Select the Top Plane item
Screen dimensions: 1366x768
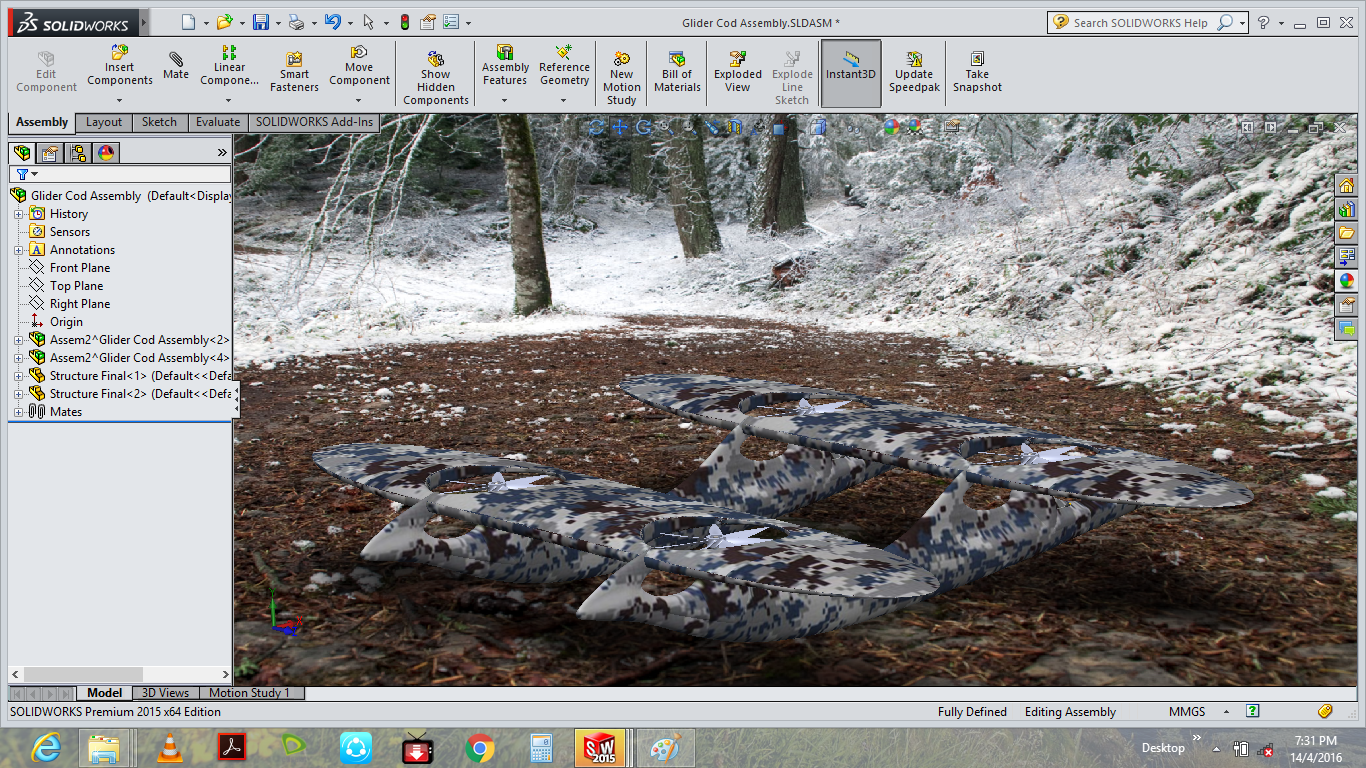coord(76,286)
